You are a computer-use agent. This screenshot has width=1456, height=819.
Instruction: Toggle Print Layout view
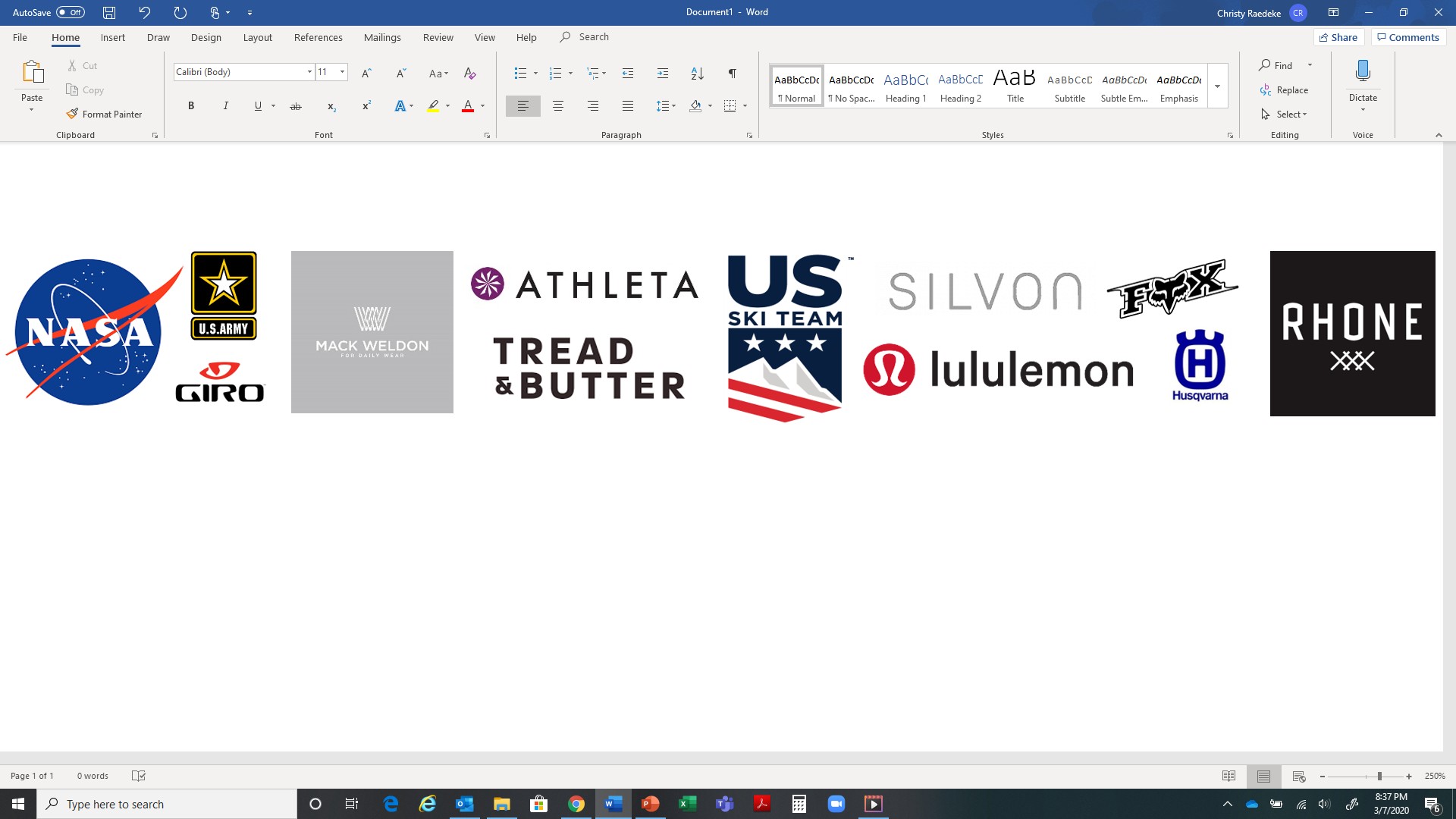point(1263,776)
